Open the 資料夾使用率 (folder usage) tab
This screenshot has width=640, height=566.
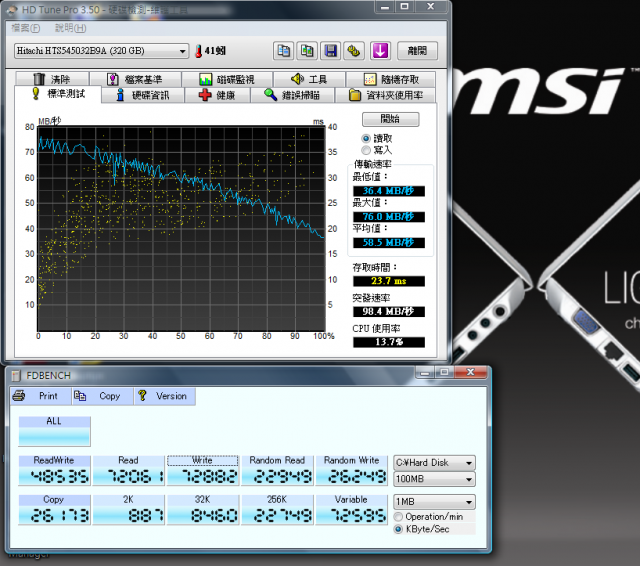pyautogui.click(x=385, y=95)
